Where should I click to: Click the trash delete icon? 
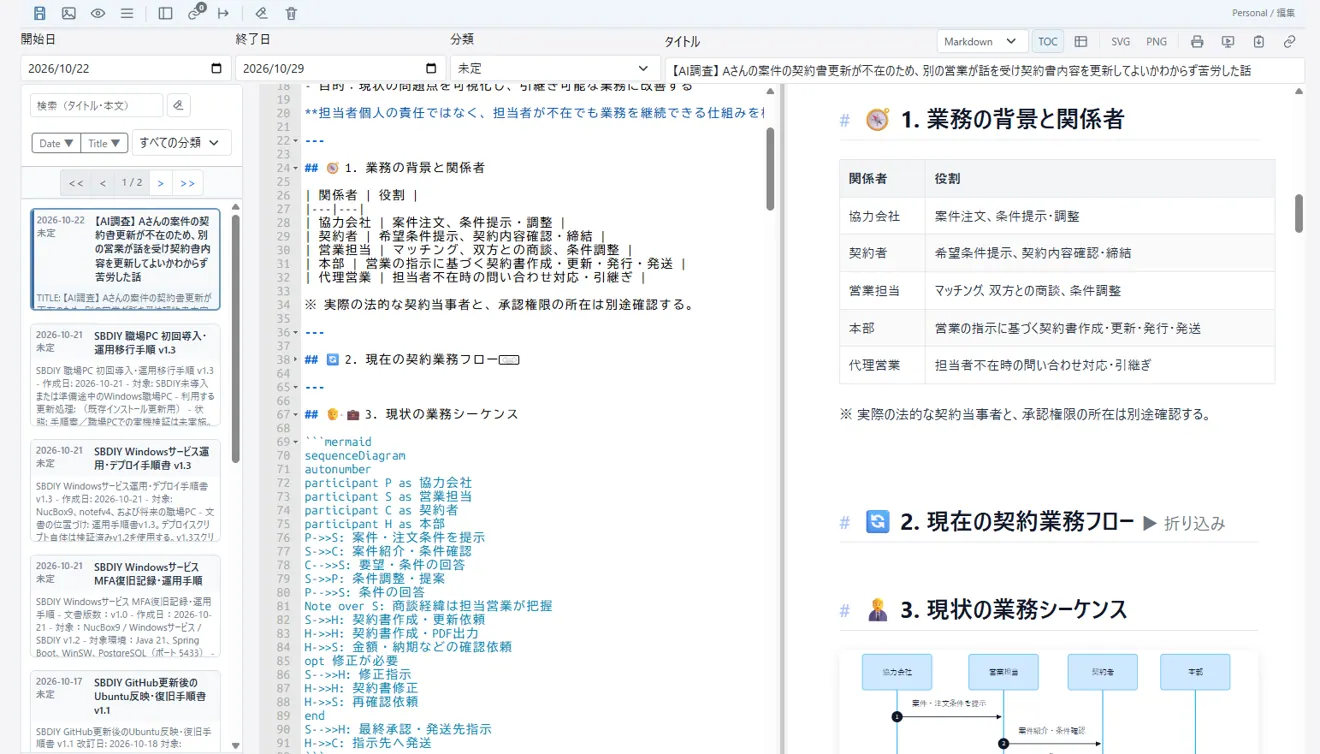(291, 14)
